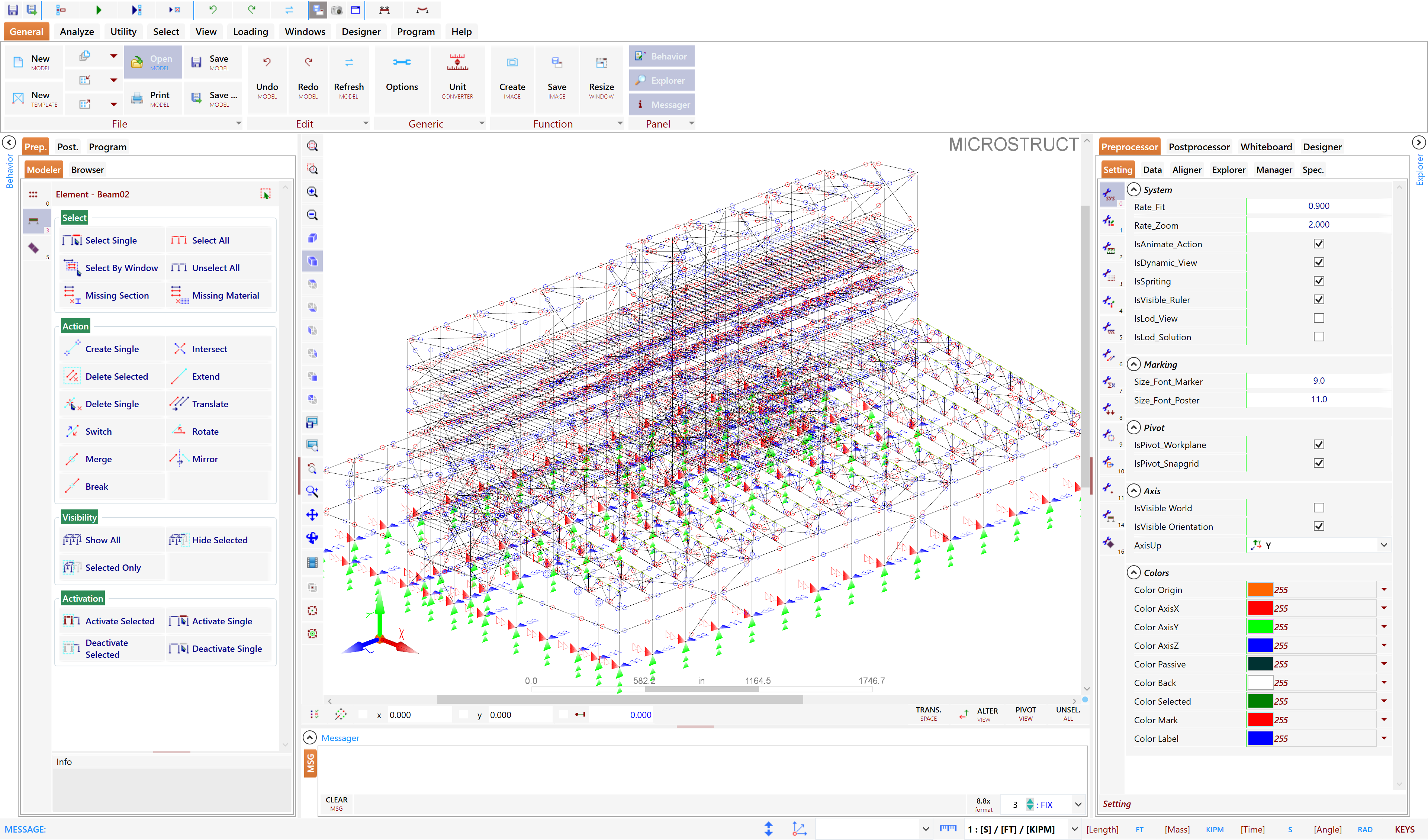Click the Break tool icon
This screenshot has width=1428, height=840.
(x=72, y=486)
